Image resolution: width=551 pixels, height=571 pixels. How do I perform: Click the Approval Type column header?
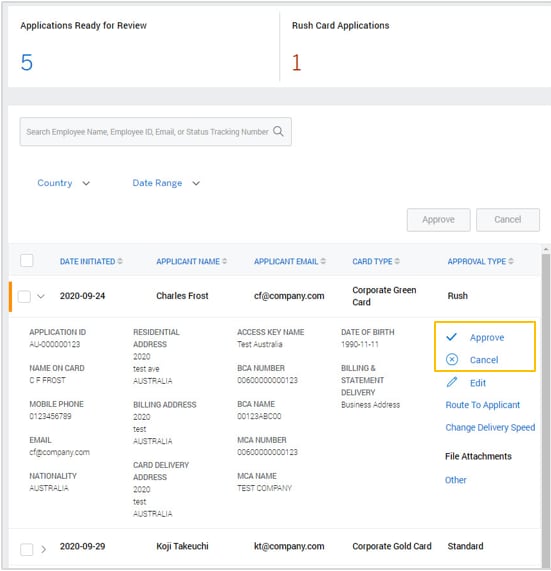pyautogui.click(x=477, y=261)
